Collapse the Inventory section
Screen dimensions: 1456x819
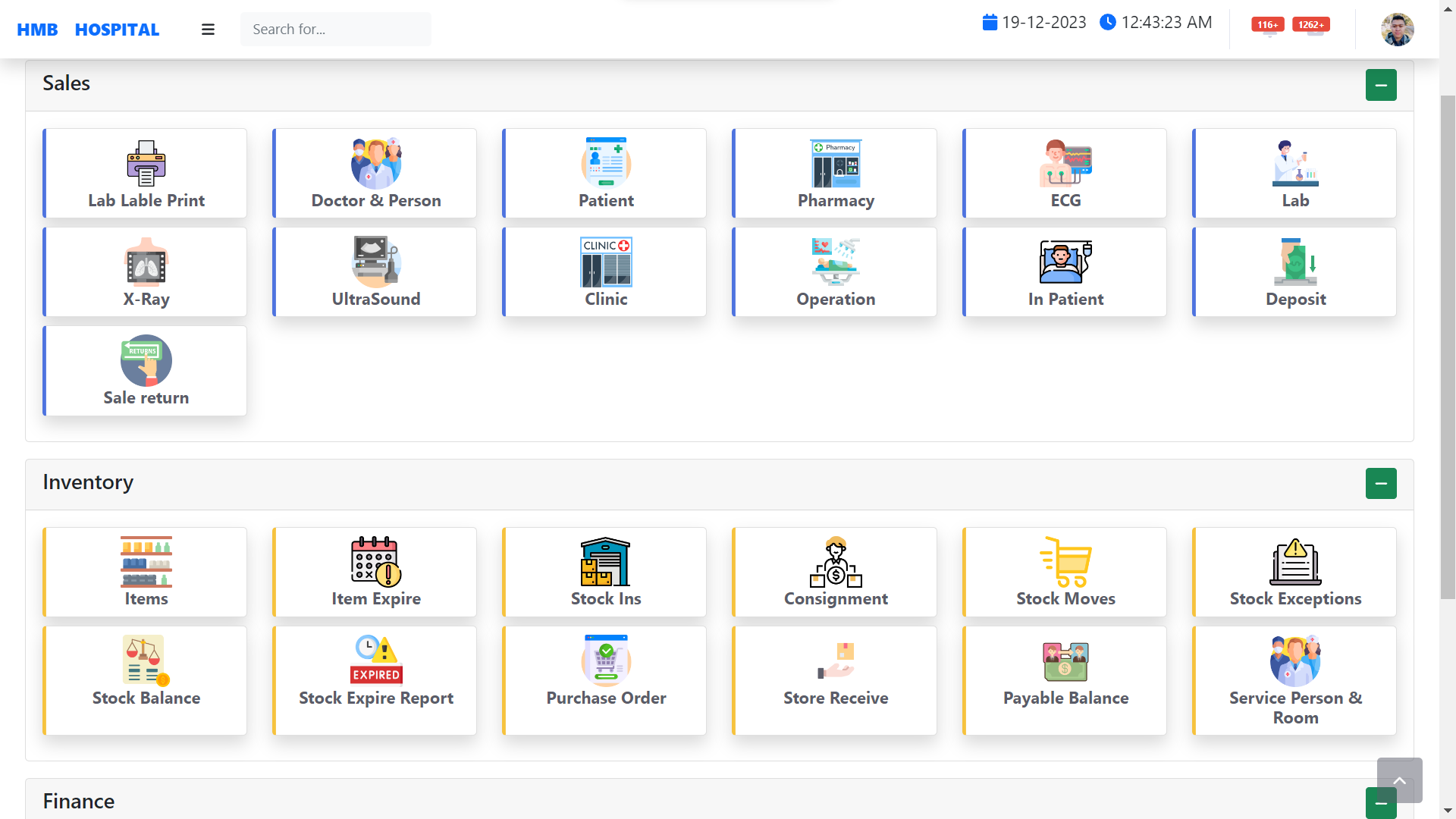click(1380, 484)
